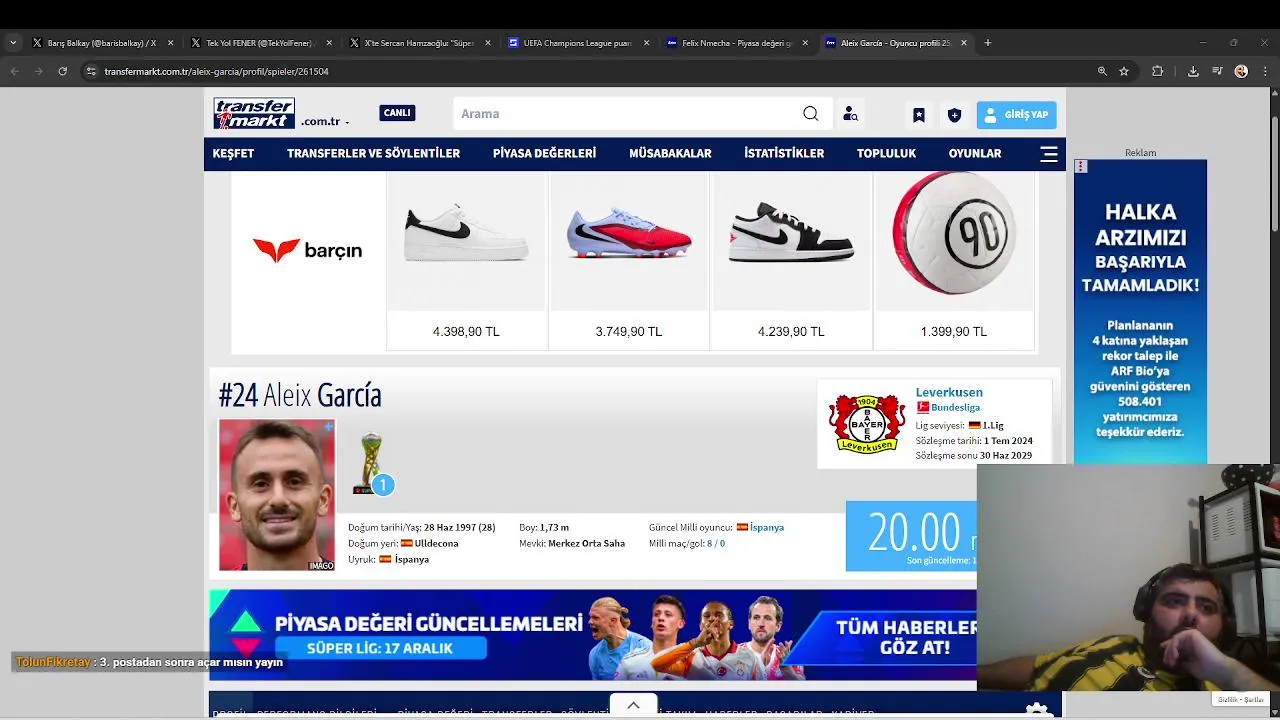Viewport: 1280px width, 720px height.
Task: Click the address bar URL
Action: pyautogui.click(x=216, y=72)
